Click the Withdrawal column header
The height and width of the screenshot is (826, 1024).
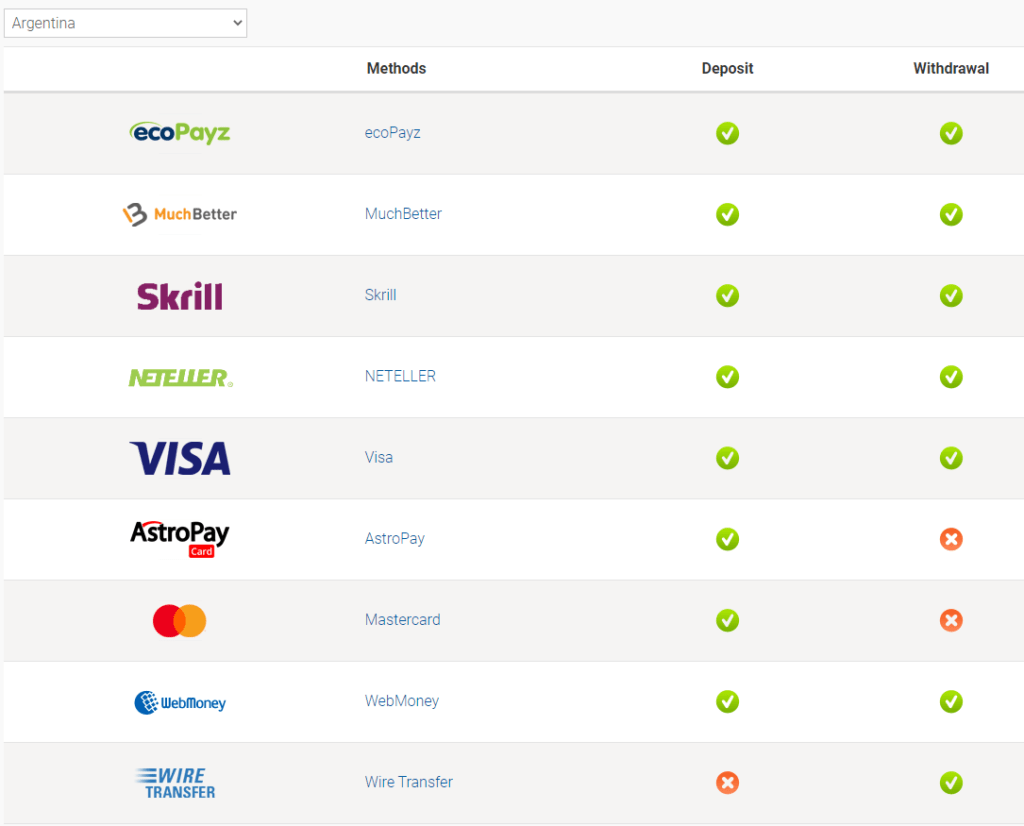click(x=951, y=68)
